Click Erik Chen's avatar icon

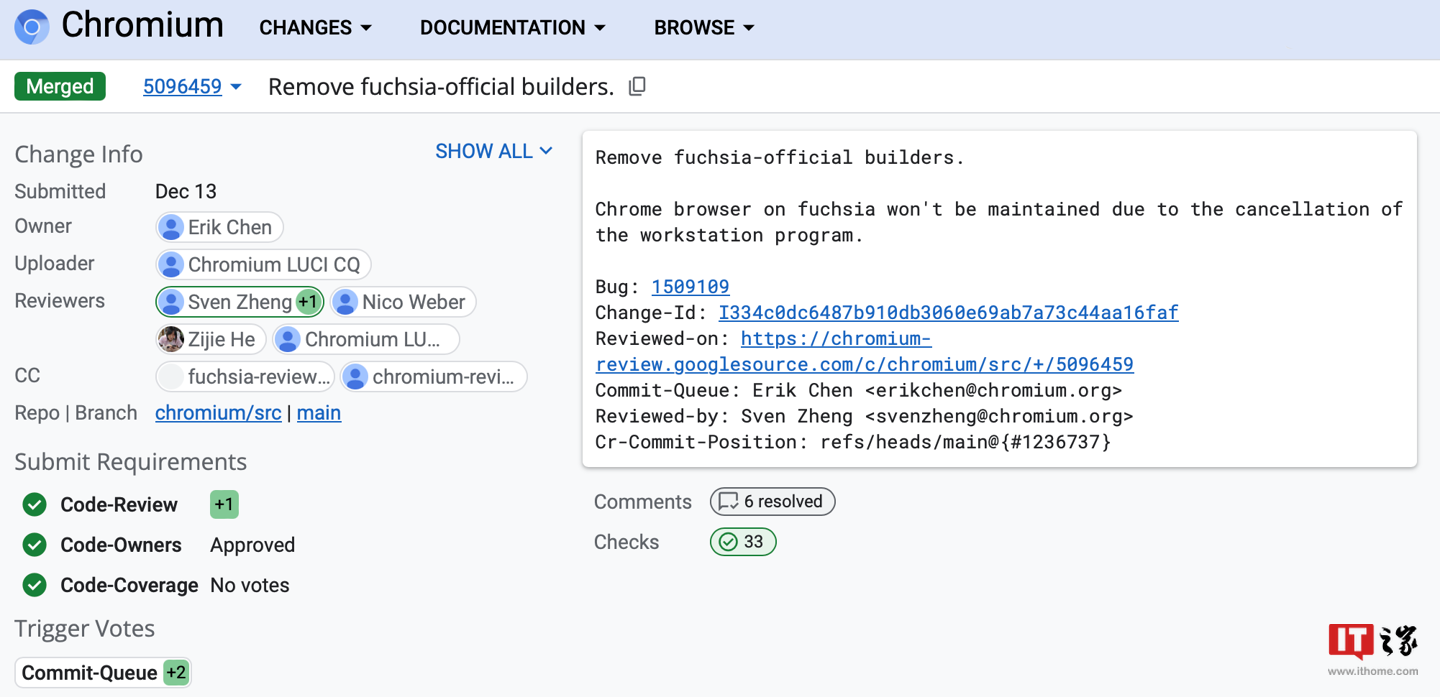click(171, 227)
